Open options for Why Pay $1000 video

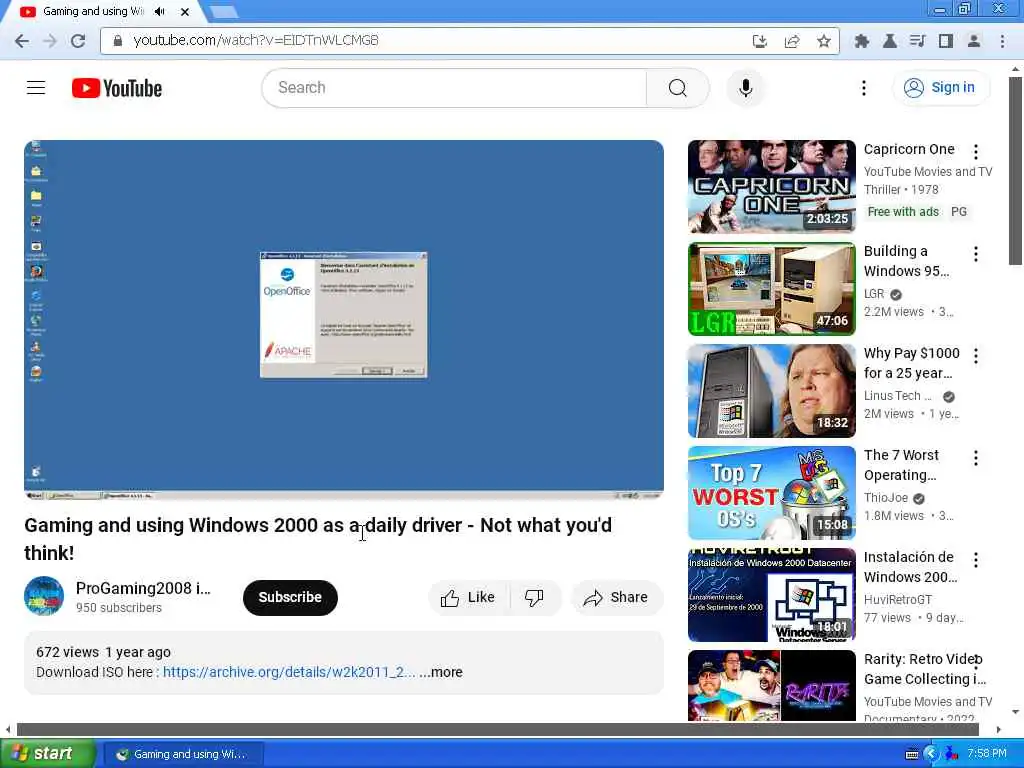(976, 356)
